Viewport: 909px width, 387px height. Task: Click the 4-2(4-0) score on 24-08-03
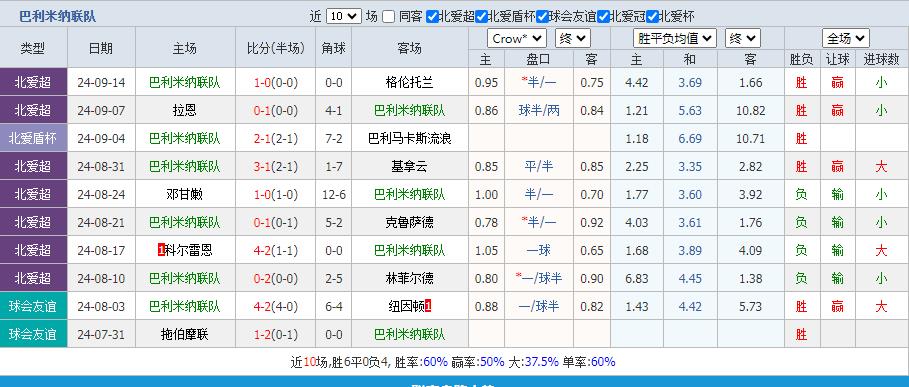276,306
